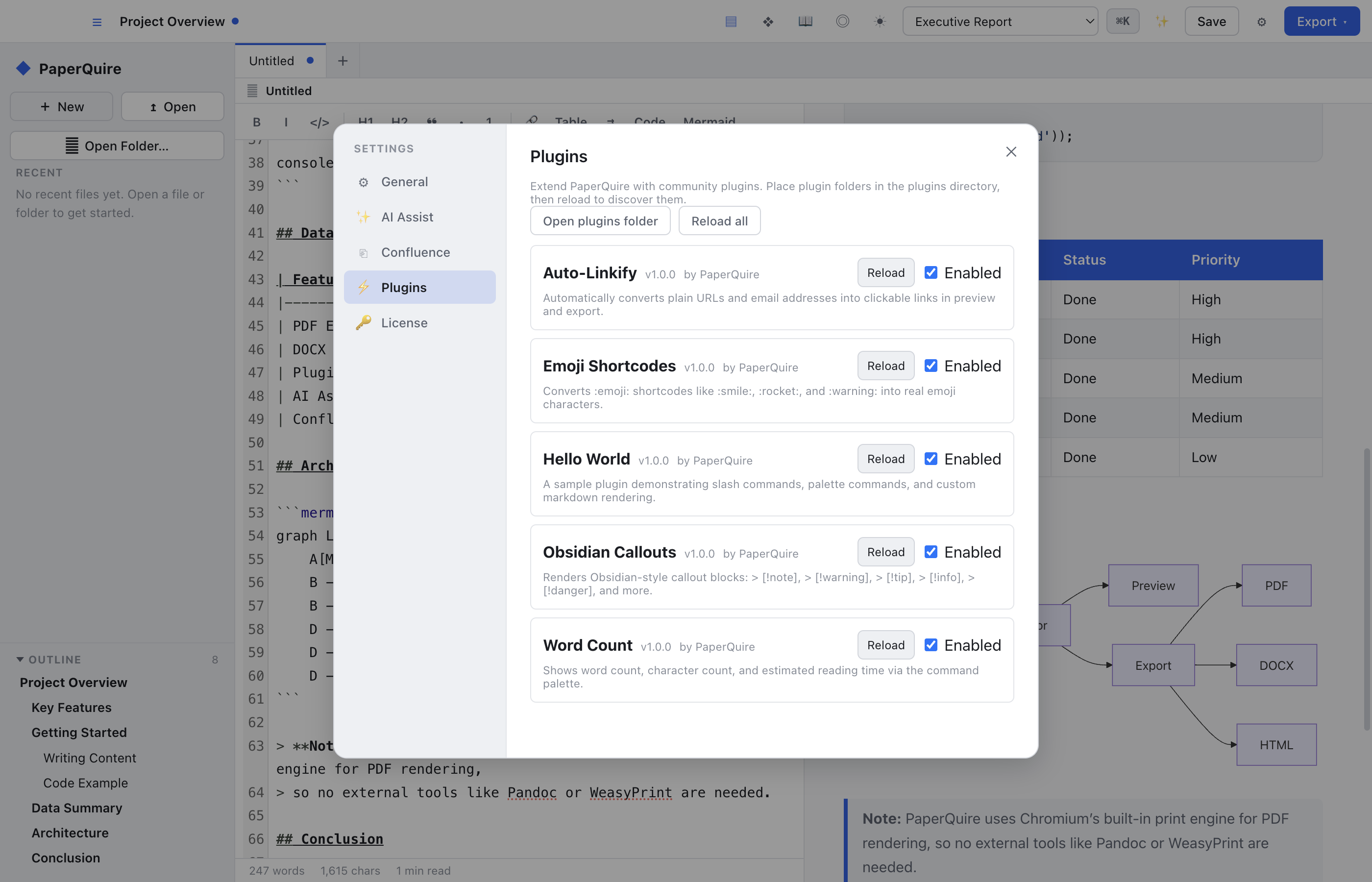The width and height of the screenshot is (1372, 882).
Task: Jump to Key Features in outline
Action: 72,708
